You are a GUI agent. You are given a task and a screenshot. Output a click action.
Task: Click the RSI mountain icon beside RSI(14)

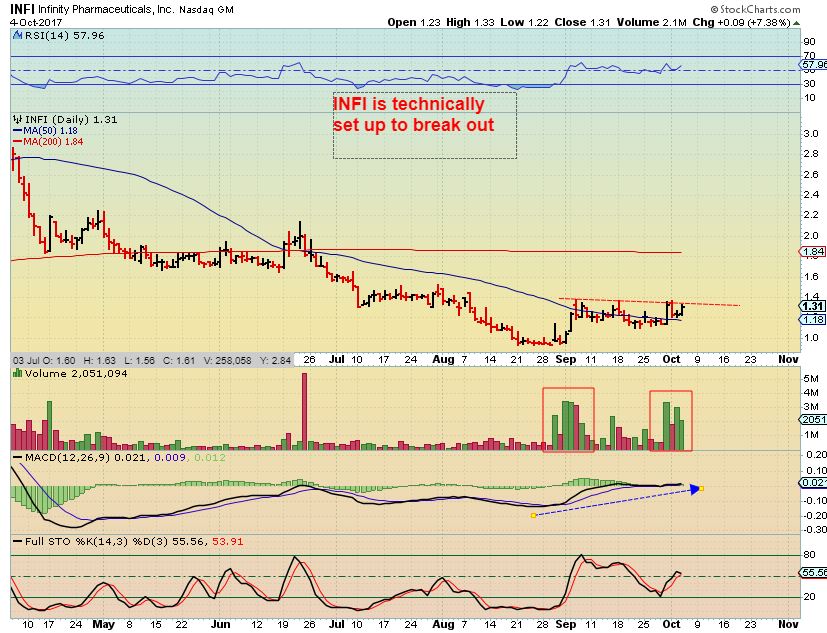pos(18,36)
